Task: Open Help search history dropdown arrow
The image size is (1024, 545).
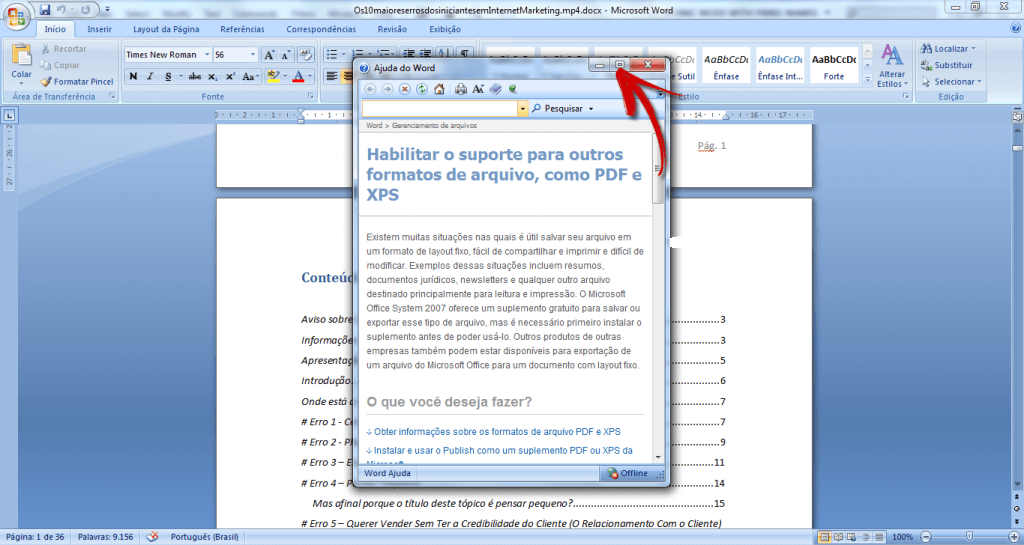Action: click(522, 108)
